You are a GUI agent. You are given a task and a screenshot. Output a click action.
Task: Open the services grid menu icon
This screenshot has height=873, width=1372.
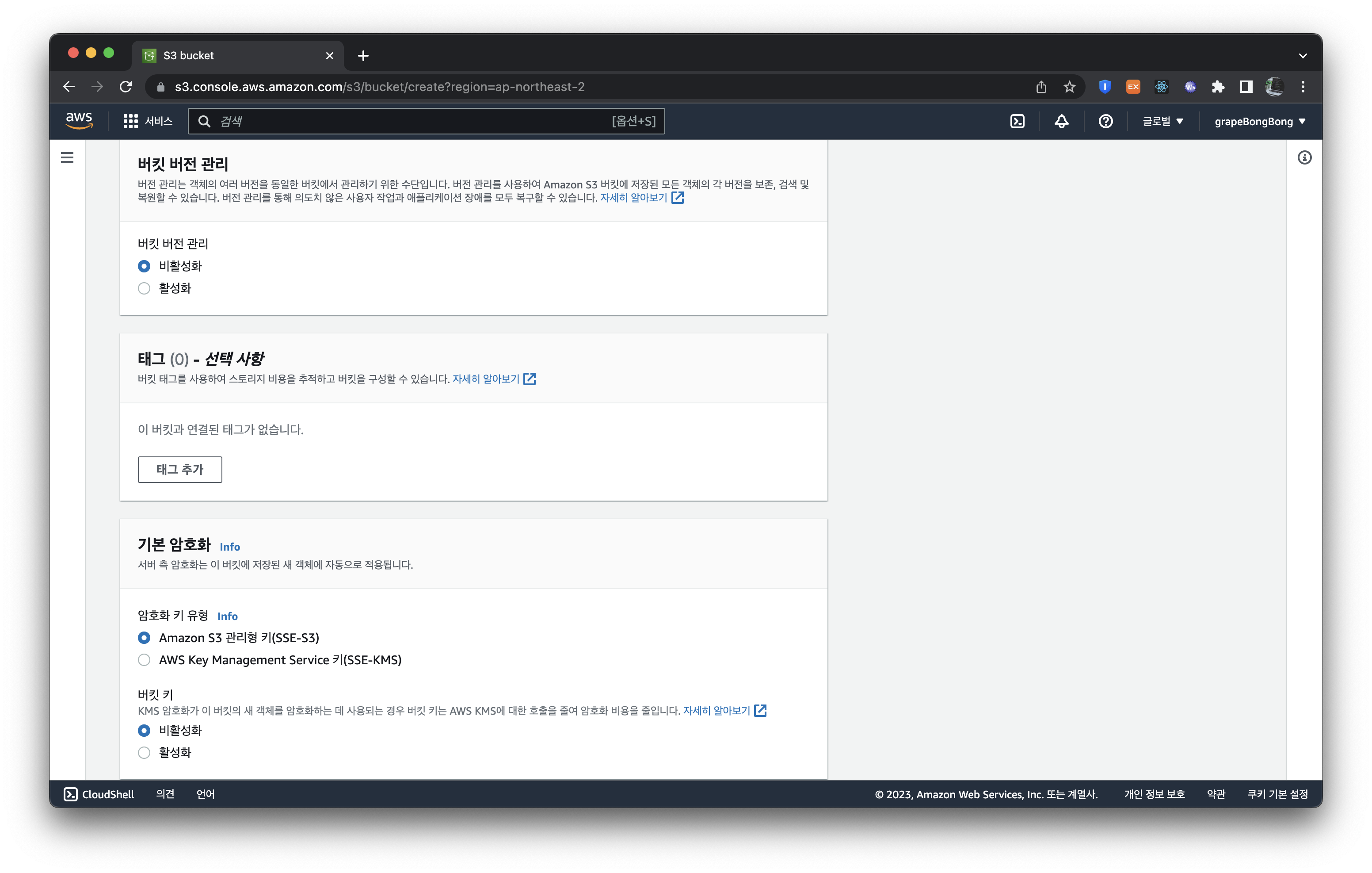[x=130, y=121]
